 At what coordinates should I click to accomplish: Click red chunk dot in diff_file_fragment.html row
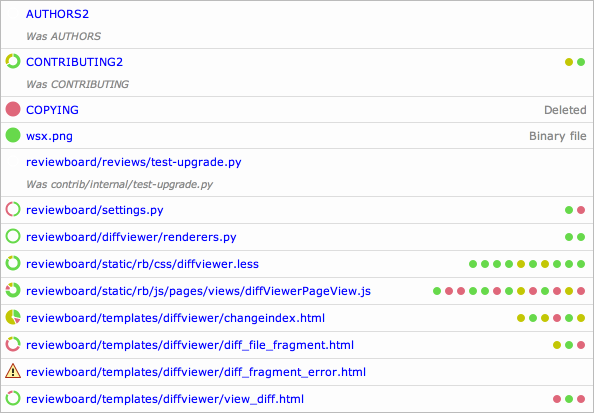tap(581, 345)
